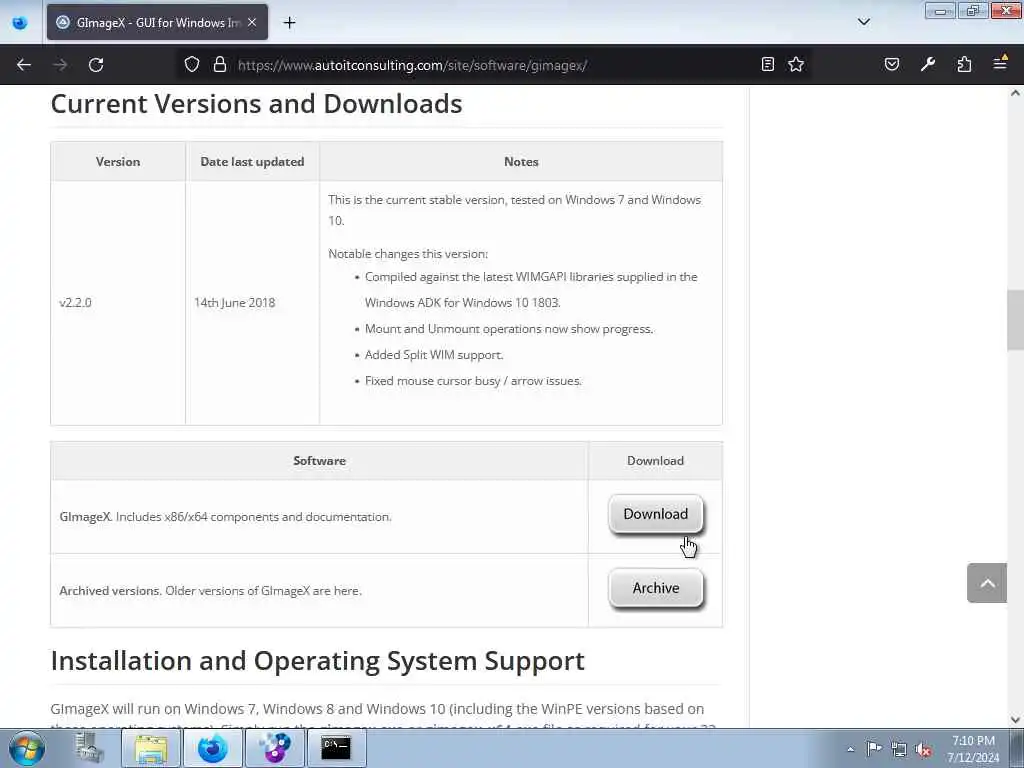Click the Firefox View icon left of tabs
Viewport: 1024px width, 768px height.
[x=20, y=23]
